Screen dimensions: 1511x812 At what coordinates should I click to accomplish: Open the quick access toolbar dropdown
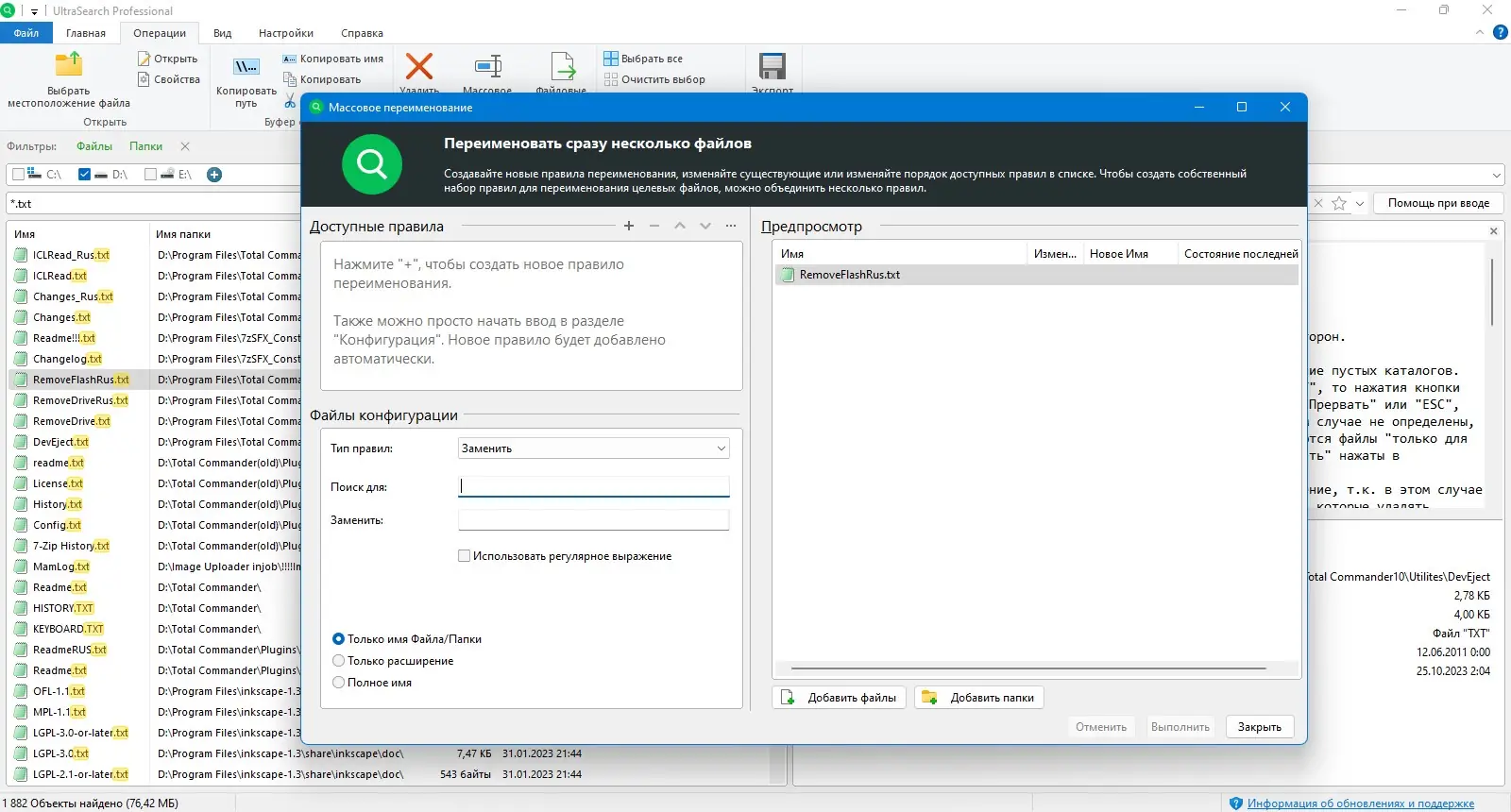pyautogui.click(x=34, y=11)
